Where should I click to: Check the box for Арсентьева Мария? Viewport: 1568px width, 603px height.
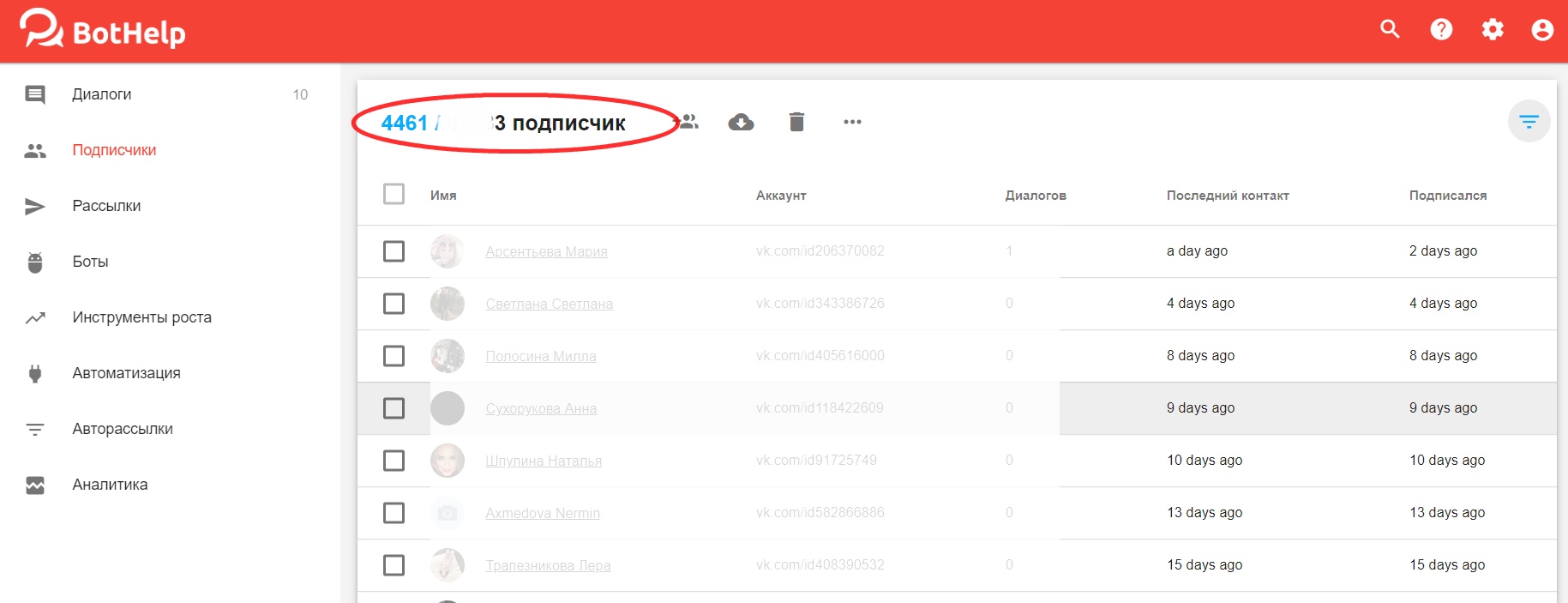click(x=394, y=251)
